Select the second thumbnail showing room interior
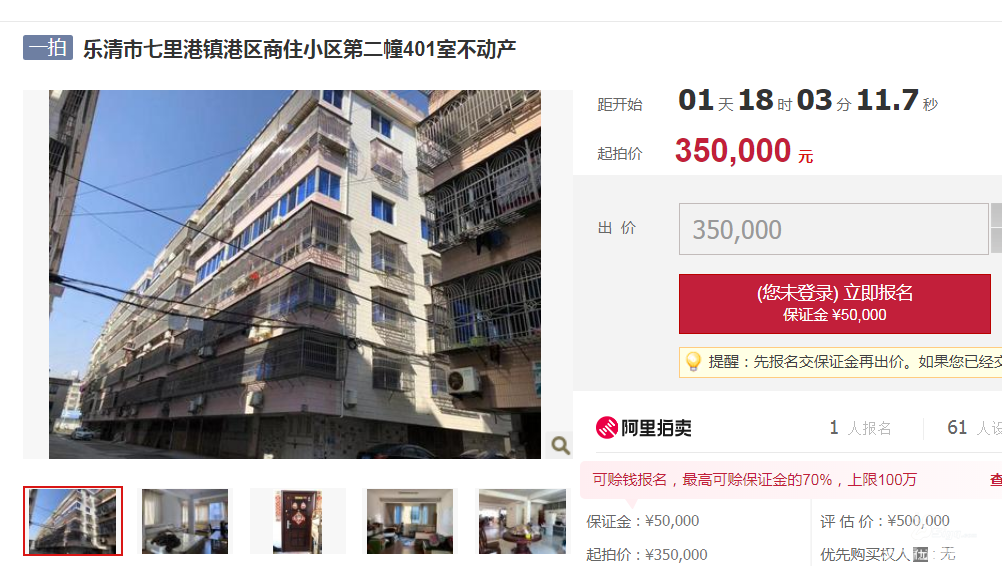 coord(185,521)
